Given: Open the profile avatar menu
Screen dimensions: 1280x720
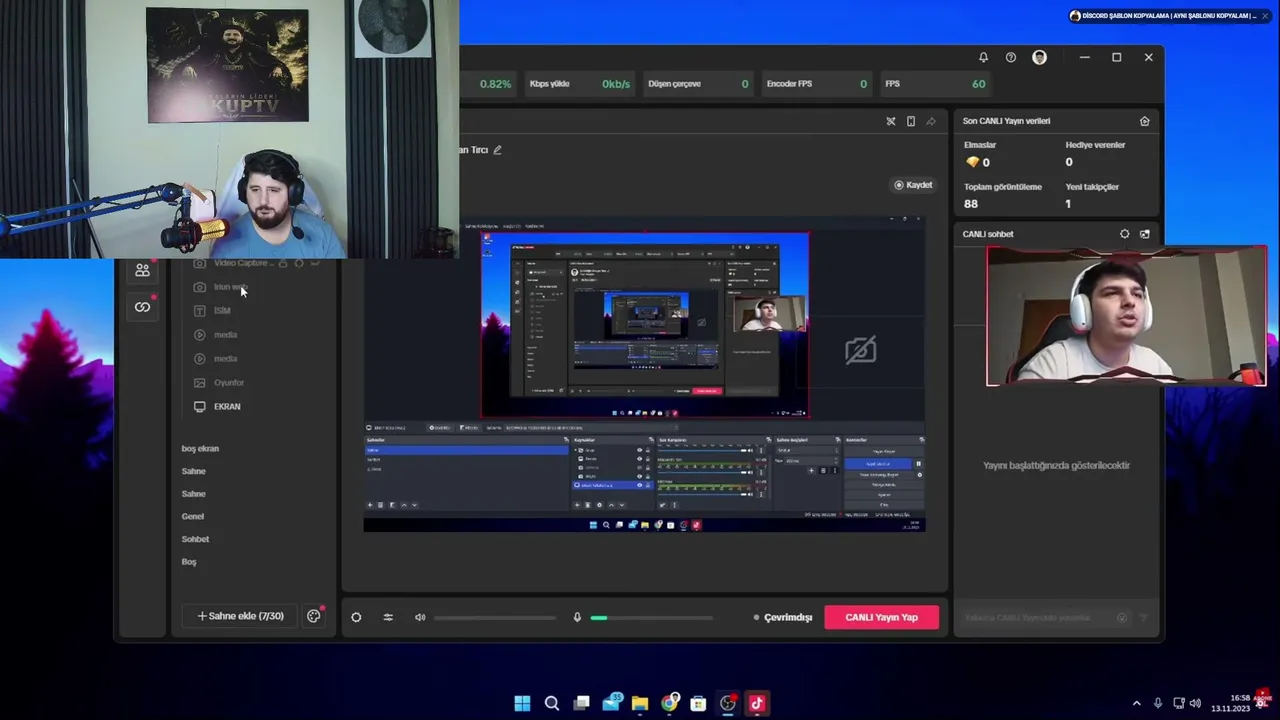Looking at the screenshot, I should [1040, 57].
